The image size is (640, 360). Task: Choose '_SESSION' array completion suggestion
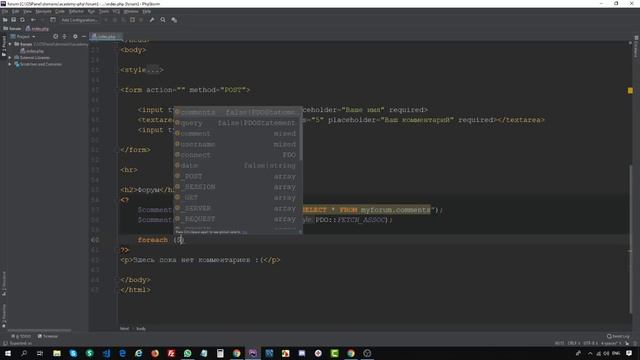tap(236, 187)
